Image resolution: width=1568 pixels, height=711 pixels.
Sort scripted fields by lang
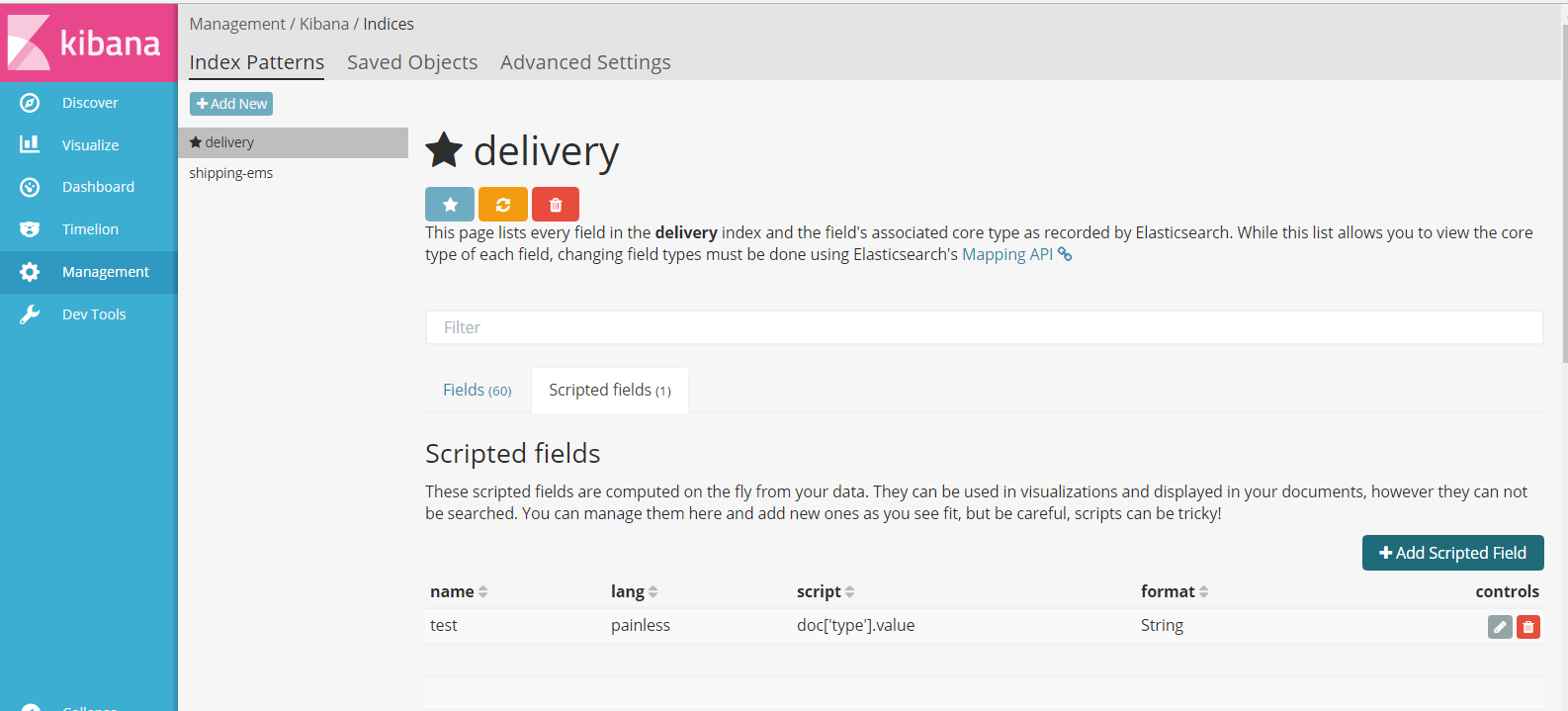(x=653, y=592)
